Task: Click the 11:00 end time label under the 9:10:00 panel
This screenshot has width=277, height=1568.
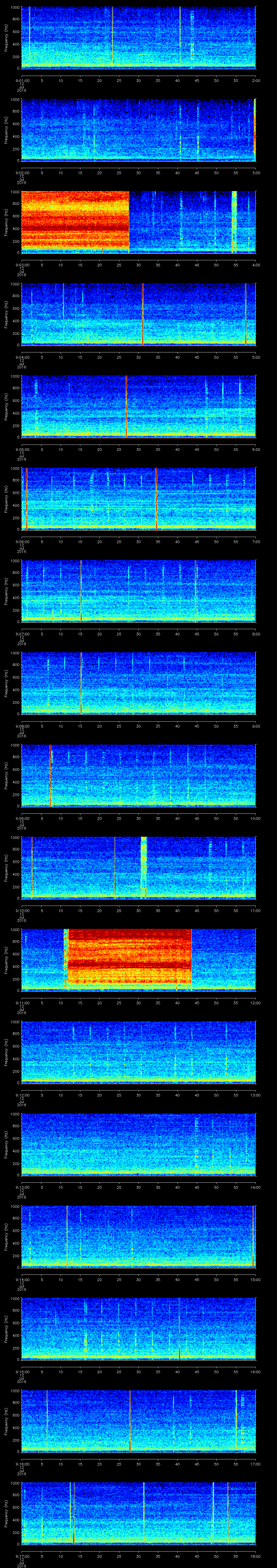Action: point(255,910)
